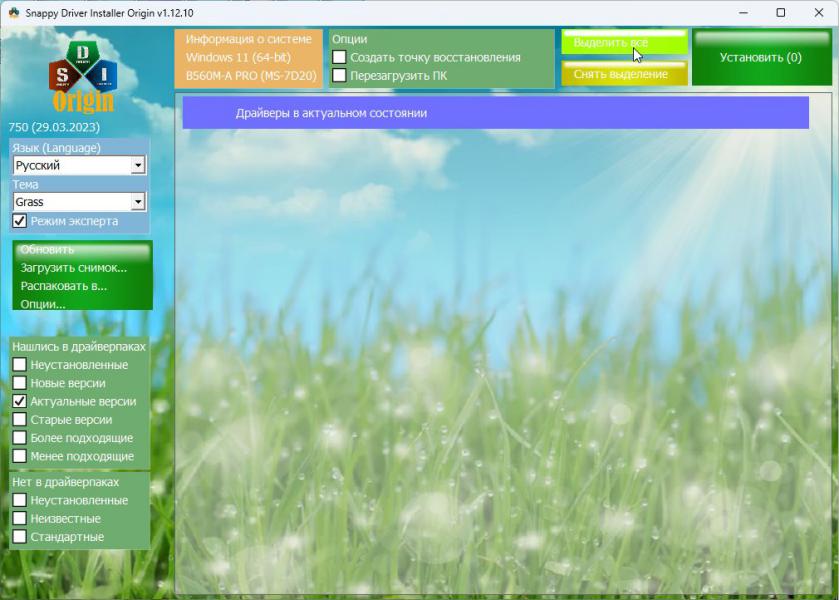Click the Snappy Driver Installer Origin logo

[x=82, y=77]
